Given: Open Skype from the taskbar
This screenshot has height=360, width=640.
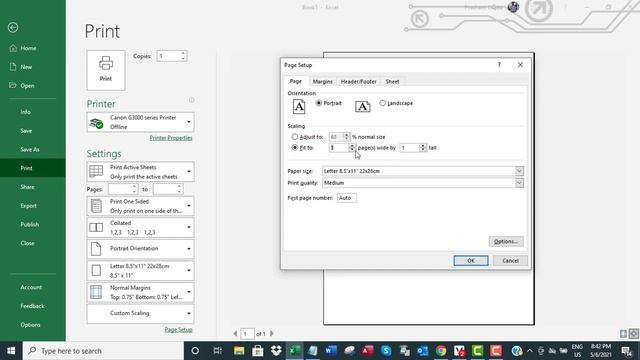Looking at the screenshot, I should tap(386, 351).
